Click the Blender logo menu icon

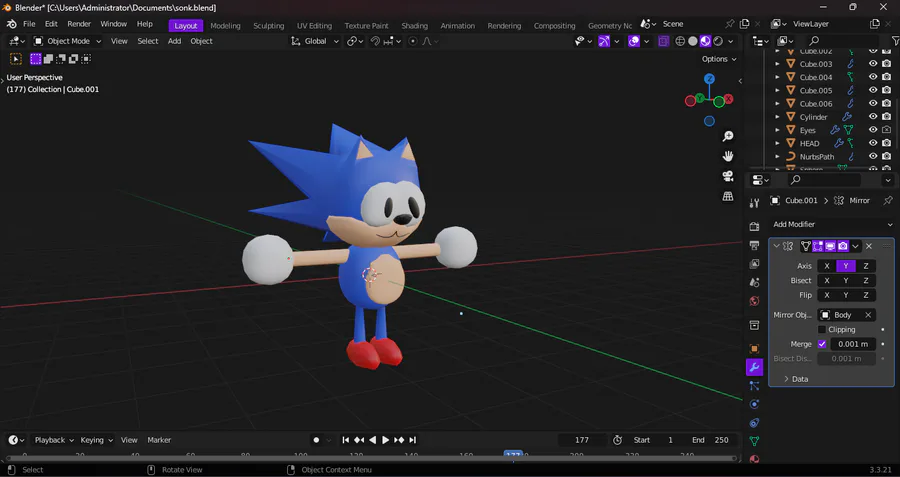(x=11, y=24)
